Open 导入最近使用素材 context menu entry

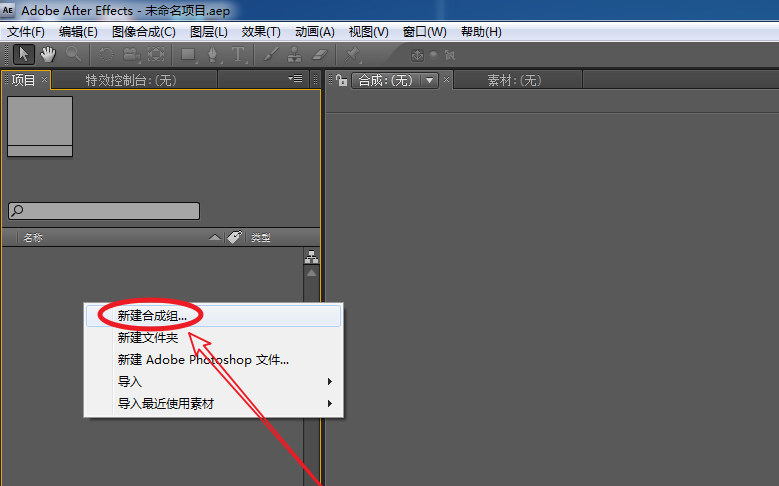pyautogui.click(x=214, y=404)
